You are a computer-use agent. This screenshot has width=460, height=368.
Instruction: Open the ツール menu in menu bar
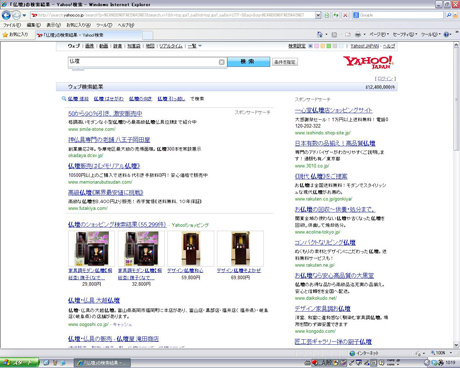coord(104,25)
